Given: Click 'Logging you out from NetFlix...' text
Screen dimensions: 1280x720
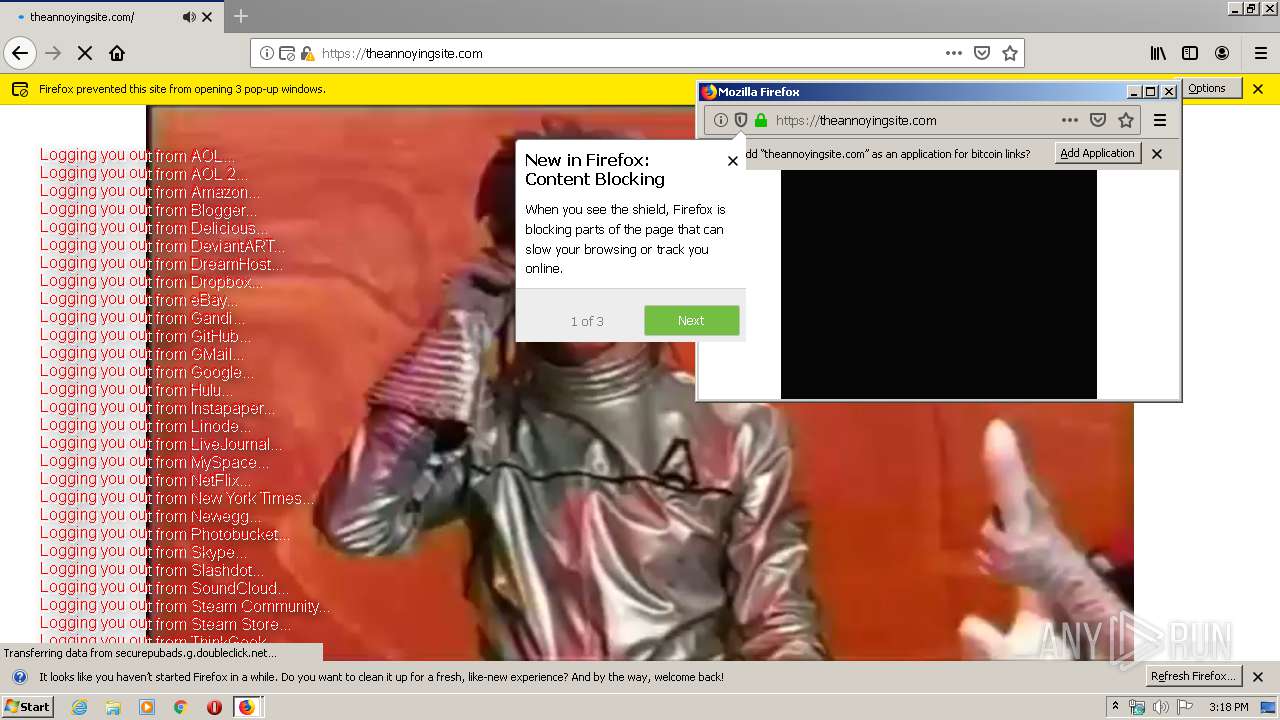Looking at the screenshot, I should point(146,480).
